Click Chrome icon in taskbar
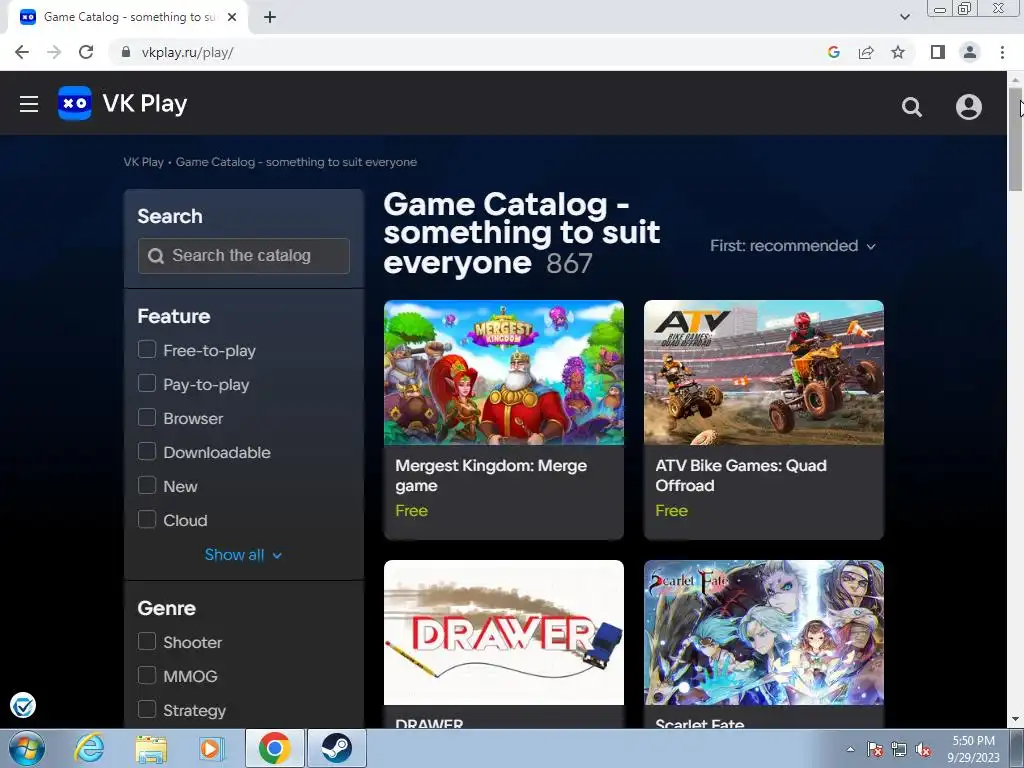This screenshot has height=768, width=1024. [x=274, y=748]
